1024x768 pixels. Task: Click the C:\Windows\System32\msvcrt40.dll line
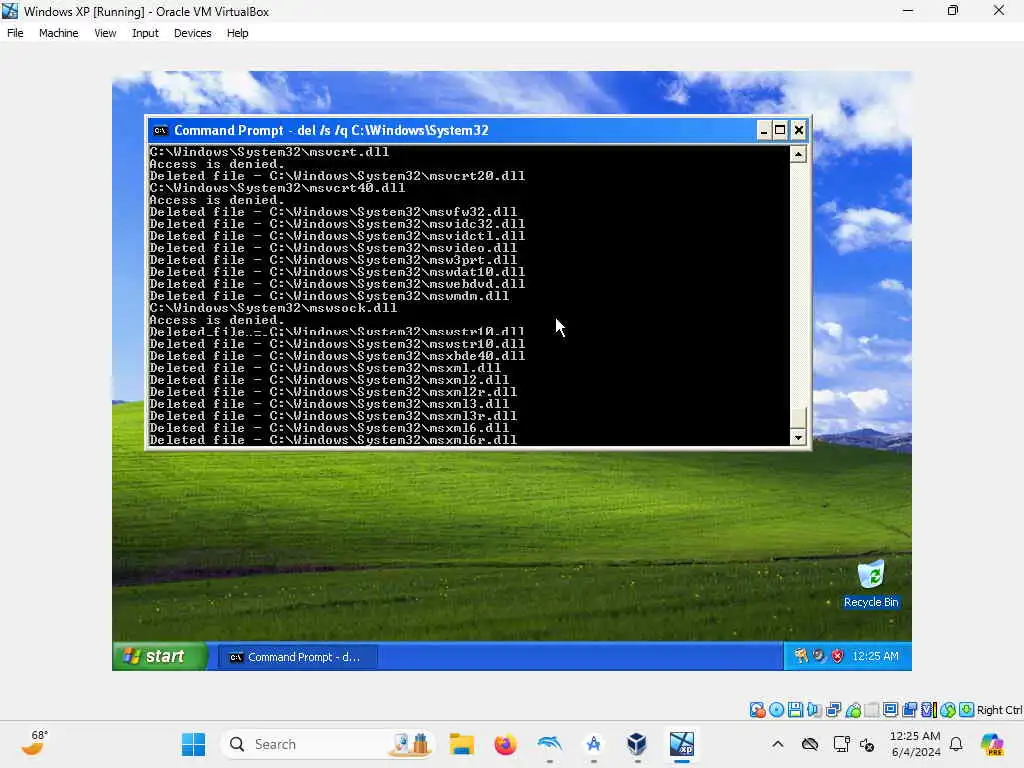[277, 187]
